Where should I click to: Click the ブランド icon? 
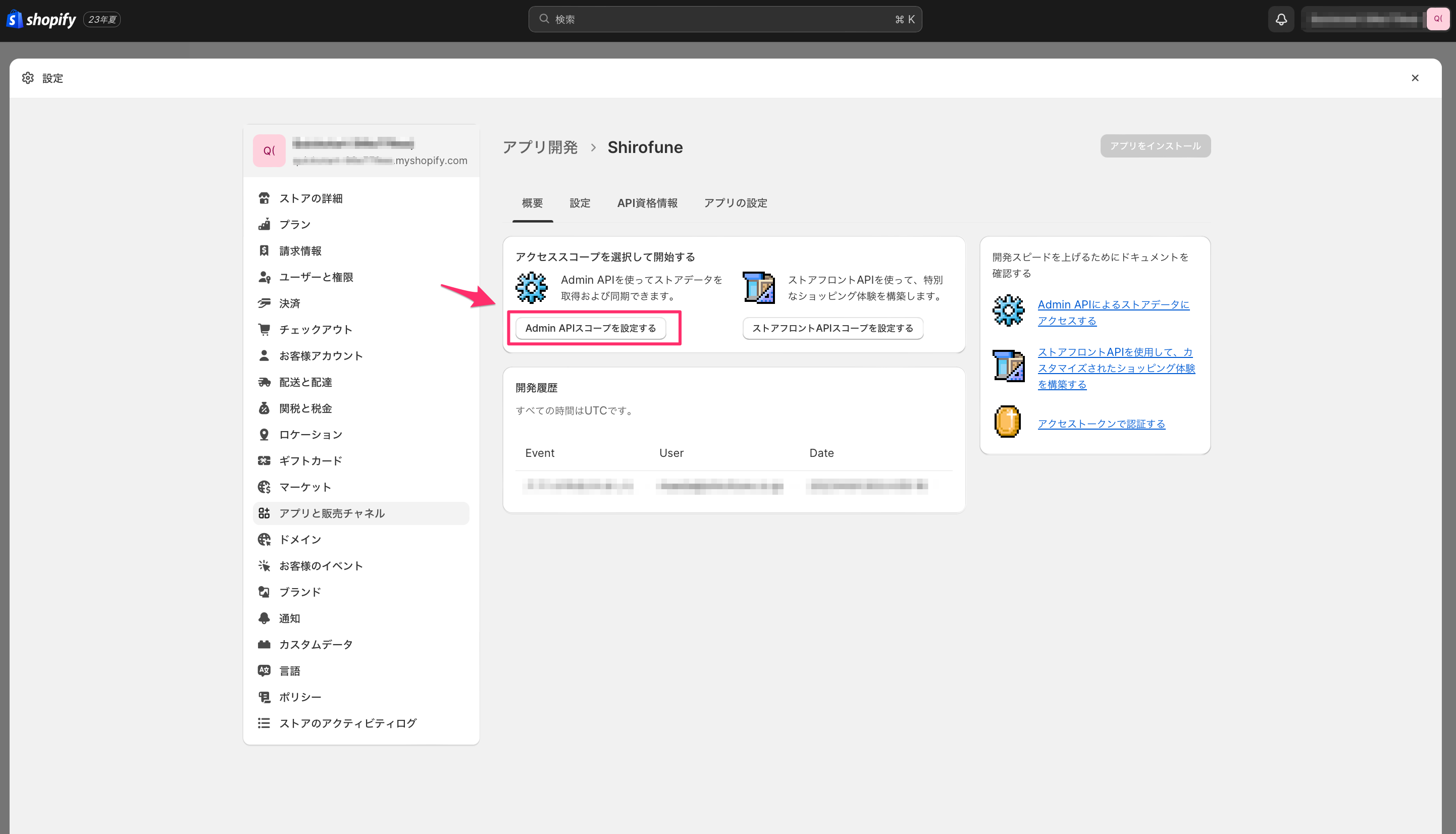pos(264,592)
